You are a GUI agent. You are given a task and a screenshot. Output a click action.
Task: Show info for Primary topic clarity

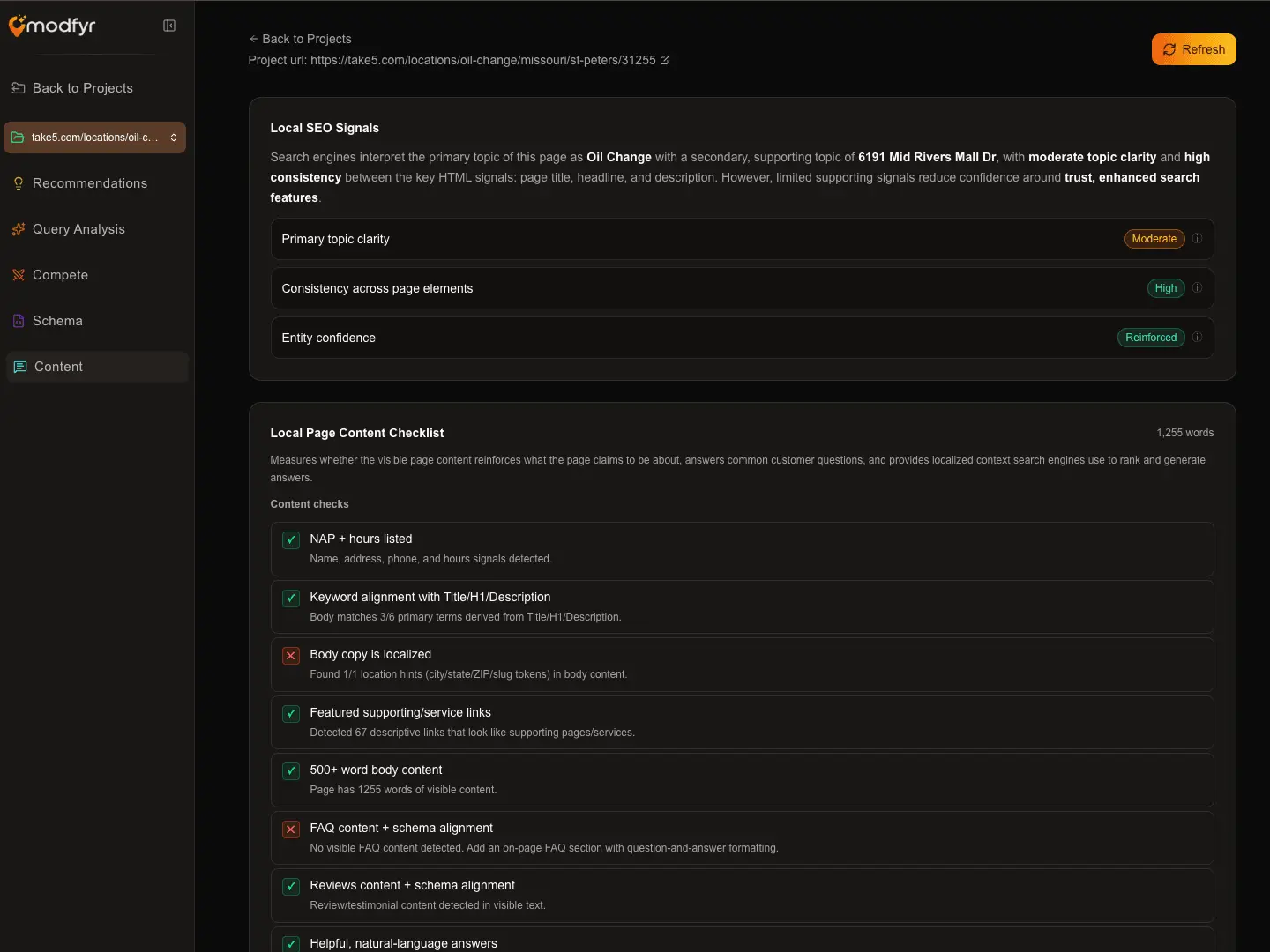pos(1197,239)
